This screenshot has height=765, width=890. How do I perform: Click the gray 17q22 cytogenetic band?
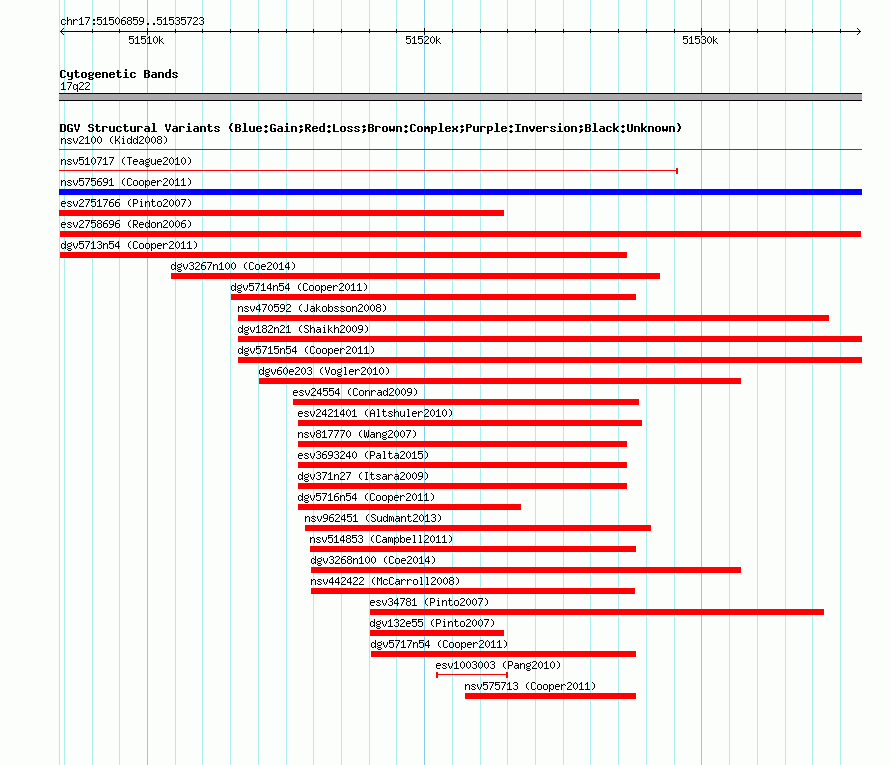pos(460,97)
